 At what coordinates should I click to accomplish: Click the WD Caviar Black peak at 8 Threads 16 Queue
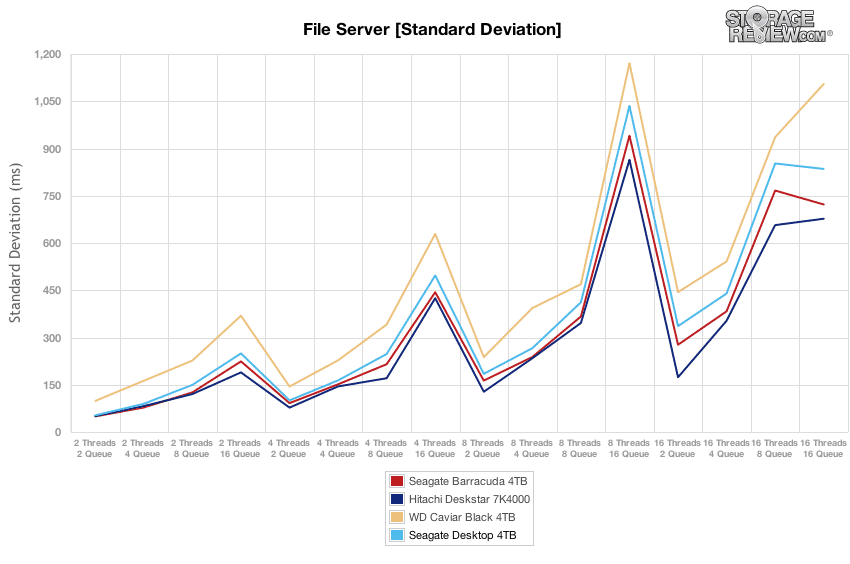[629, 63]
